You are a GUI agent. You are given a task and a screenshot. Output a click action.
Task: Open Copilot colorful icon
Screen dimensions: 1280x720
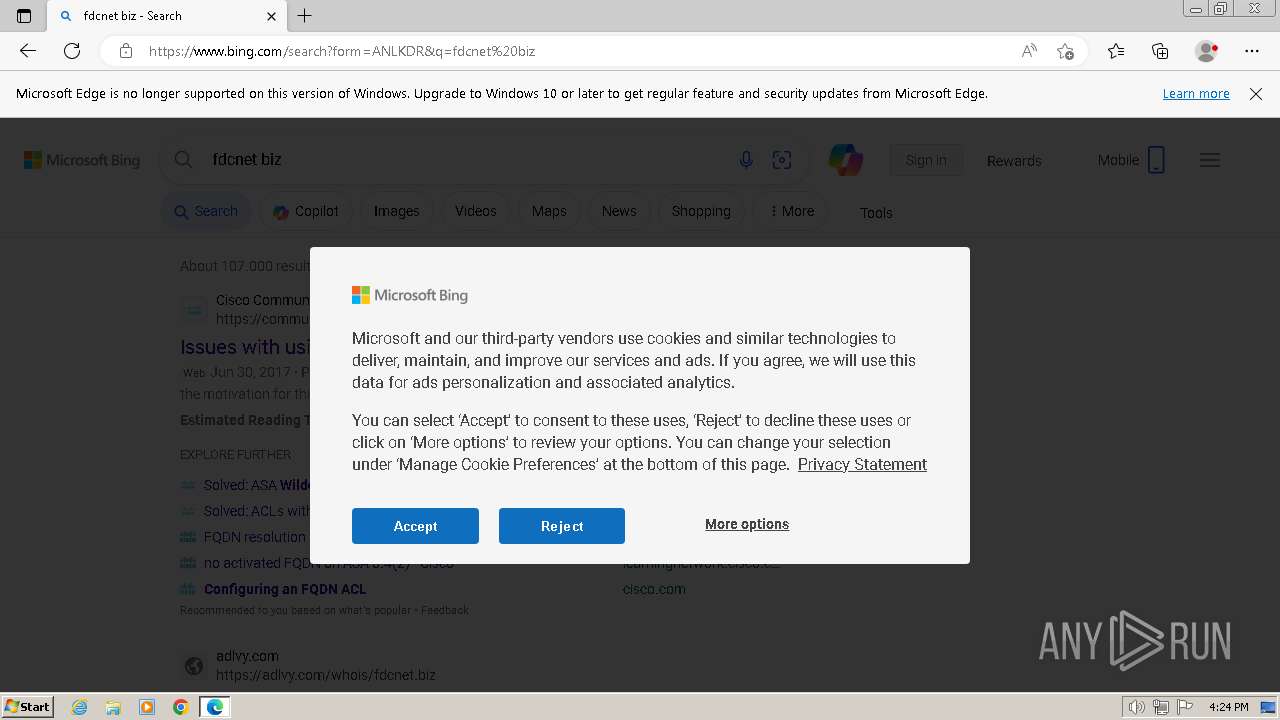pos(845,160)
